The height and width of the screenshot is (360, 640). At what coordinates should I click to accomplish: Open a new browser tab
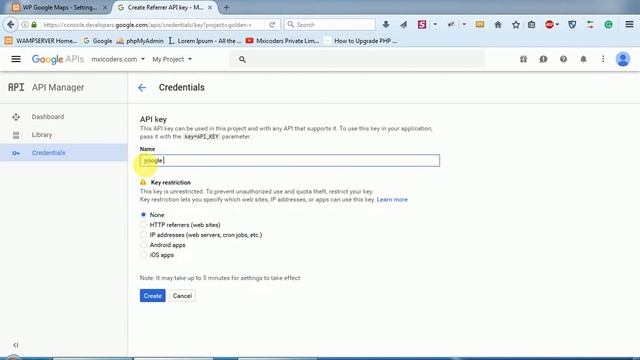(x=227, y=7)
